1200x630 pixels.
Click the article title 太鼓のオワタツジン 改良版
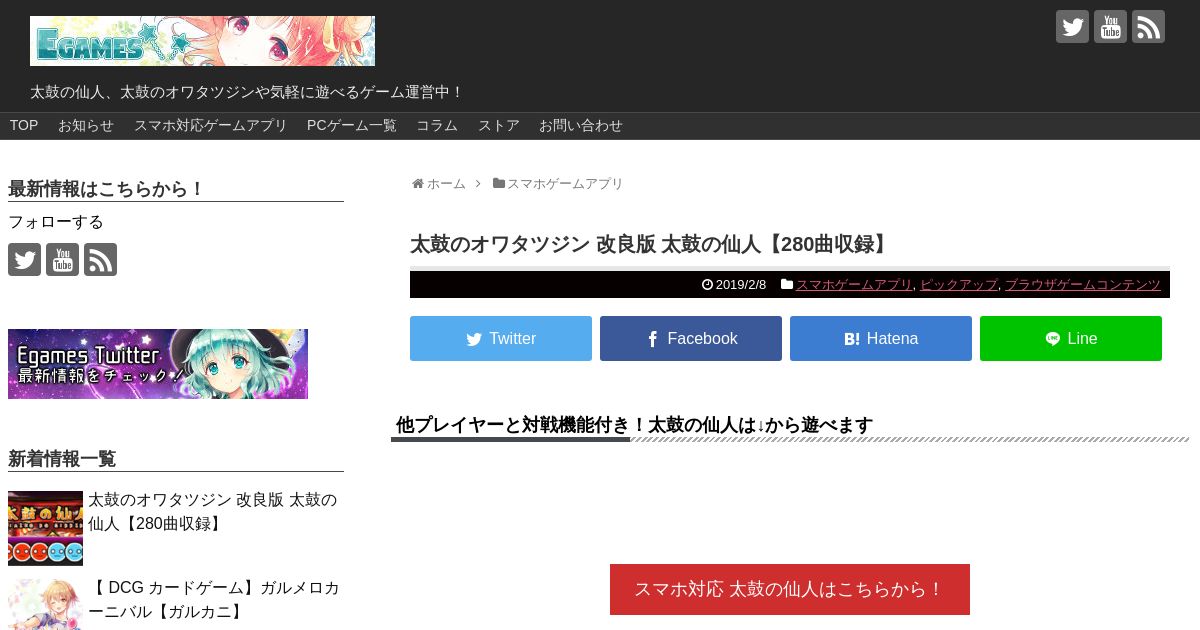coord(650,245)
